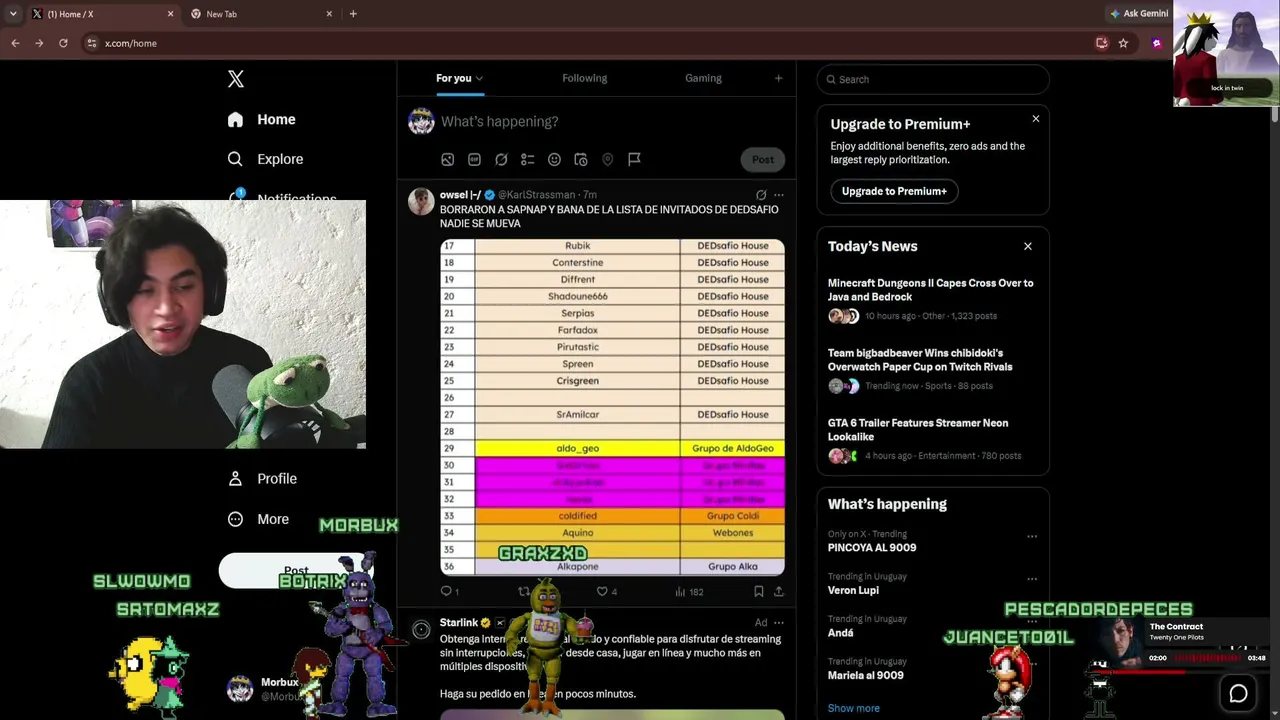Like owsel's post

606,591
